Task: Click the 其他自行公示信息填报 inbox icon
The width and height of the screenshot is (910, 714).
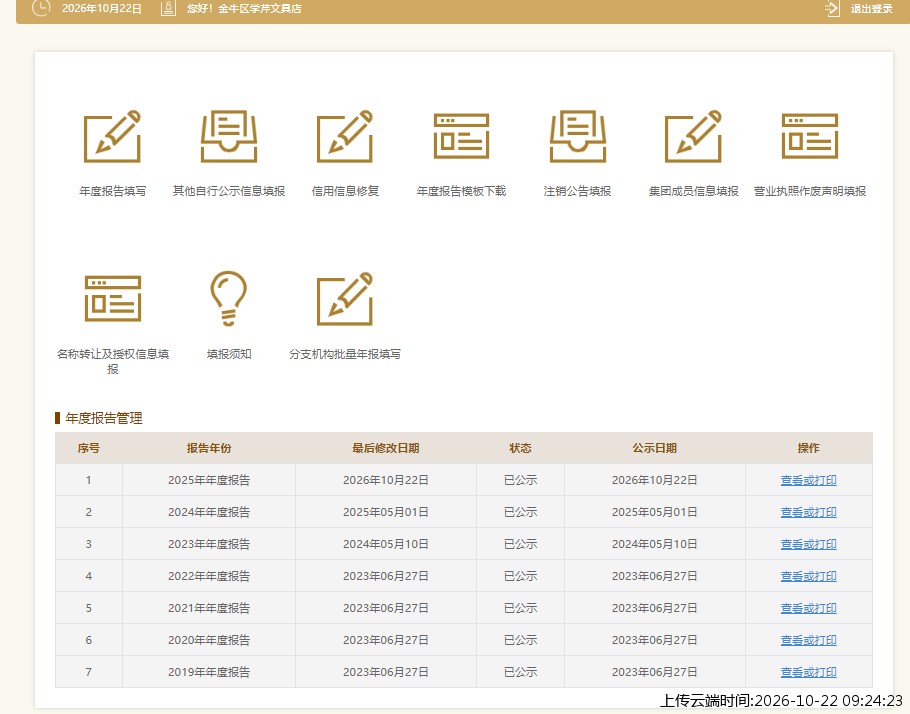Action: click(x=229, y=136)
